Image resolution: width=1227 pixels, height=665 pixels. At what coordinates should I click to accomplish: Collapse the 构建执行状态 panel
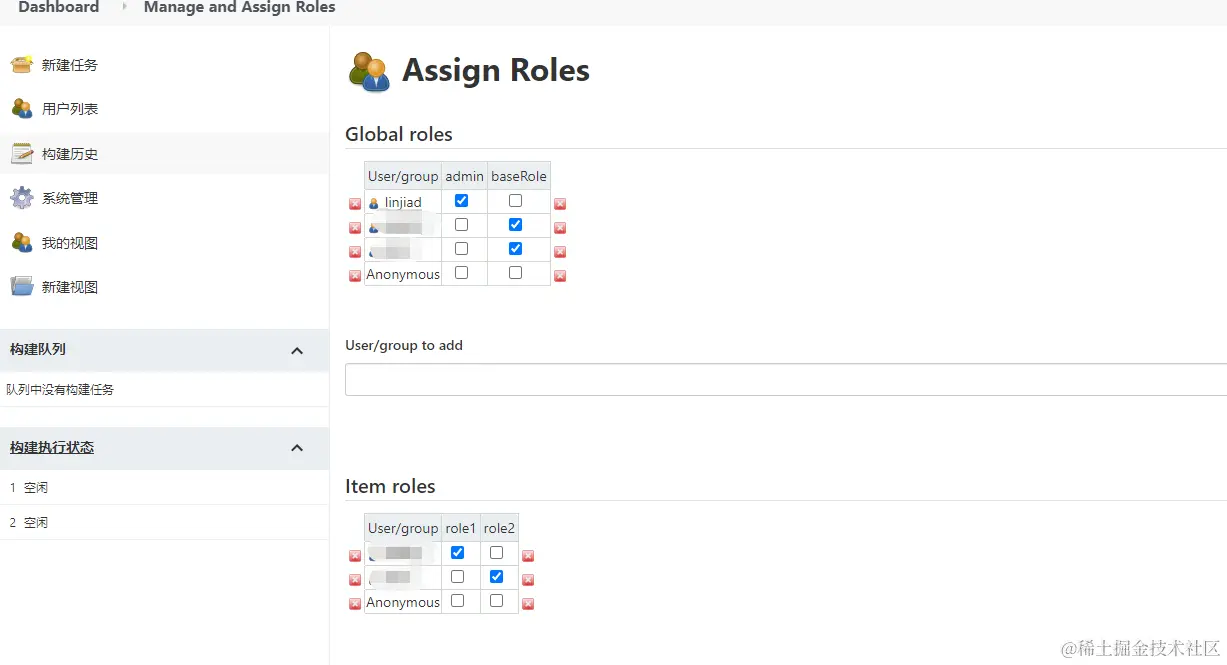(x=297, y=448)
